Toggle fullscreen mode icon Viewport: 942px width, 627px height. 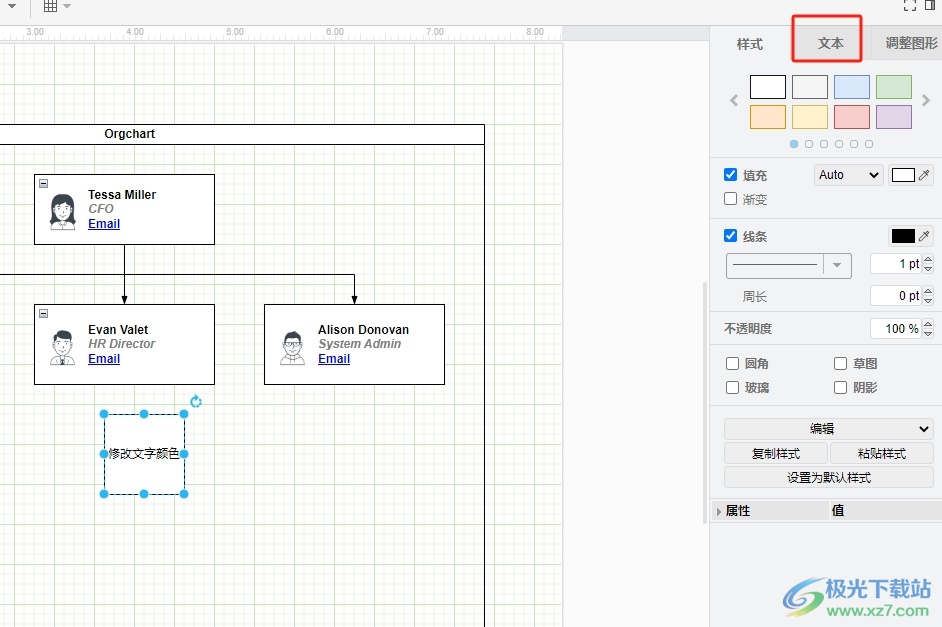(x=910, y=5)
